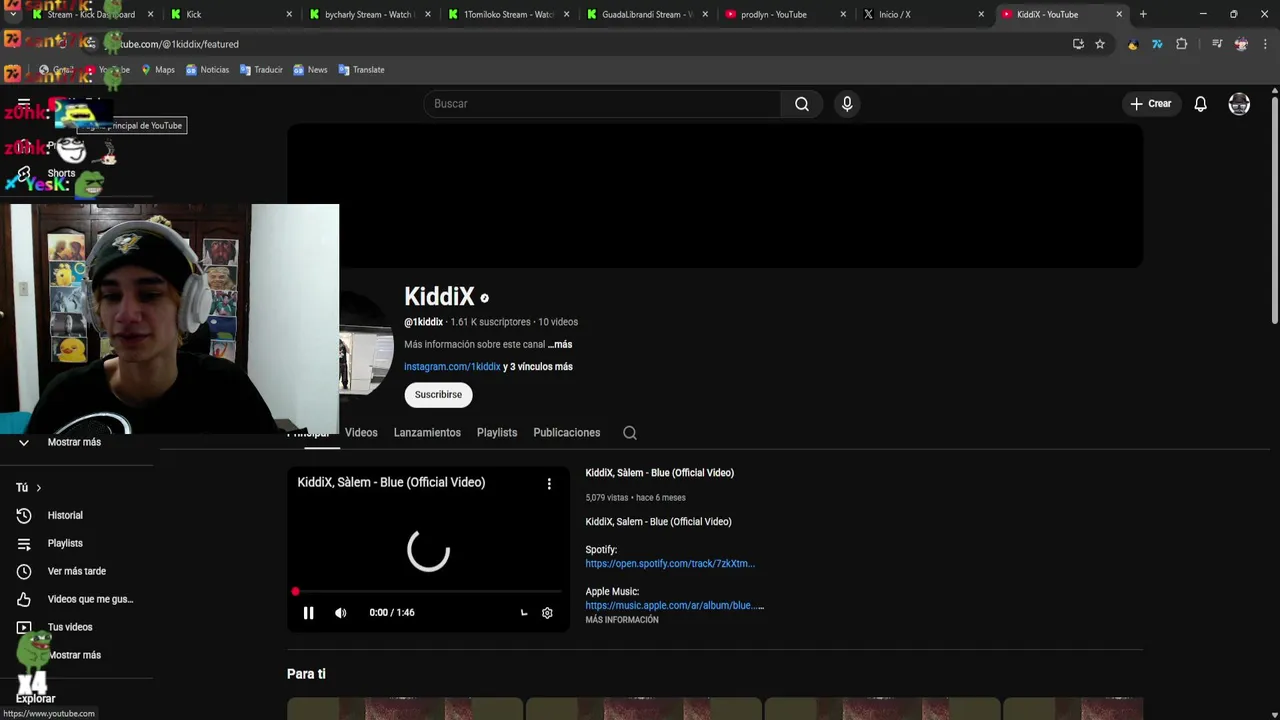The width and height of the screenshot is (1280, 720).
Task: Pause the featured video
Action: click(308, 613)
